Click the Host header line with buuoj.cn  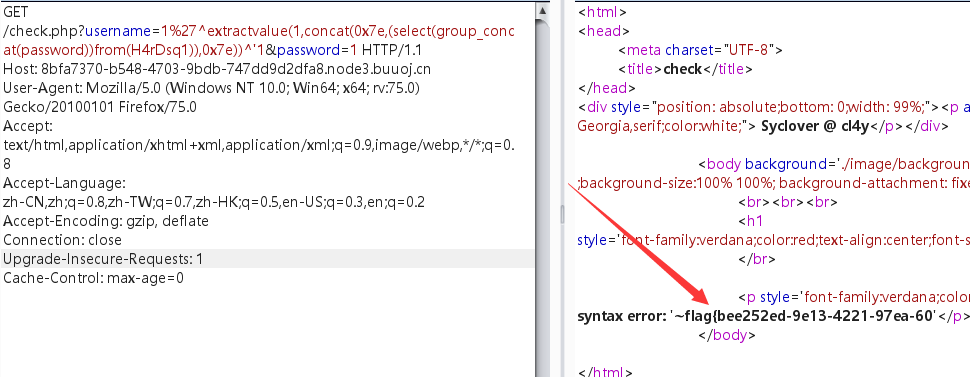point(217,69)
